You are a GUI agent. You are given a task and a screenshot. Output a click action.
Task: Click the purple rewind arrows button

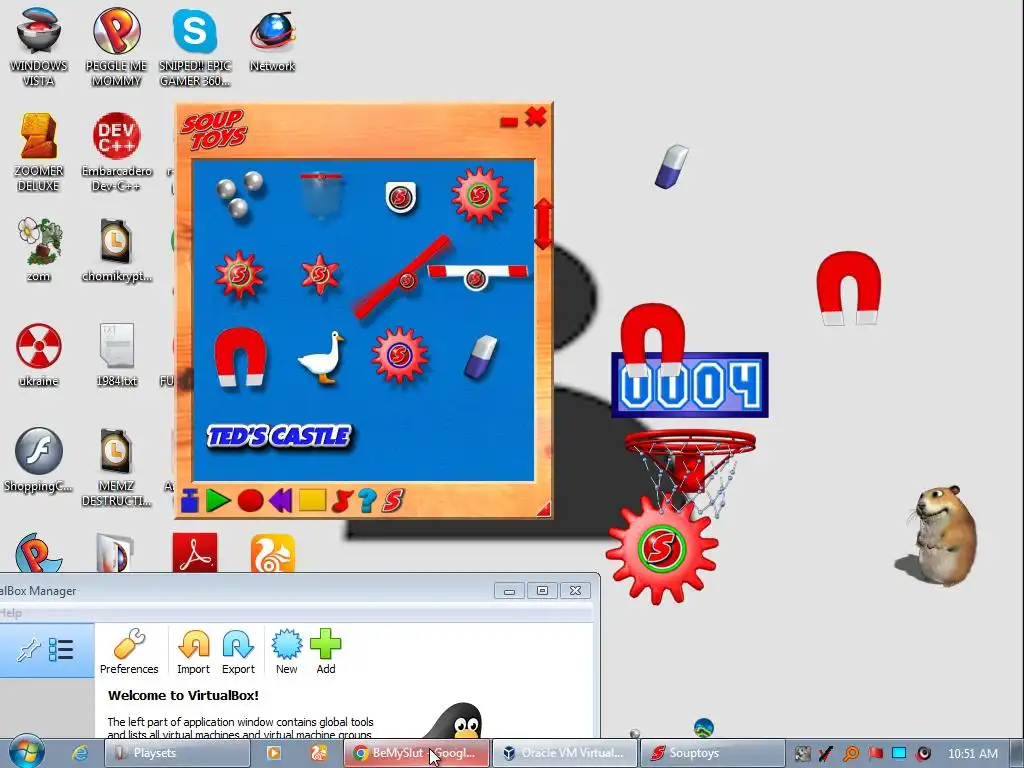[x=281, y=501]
